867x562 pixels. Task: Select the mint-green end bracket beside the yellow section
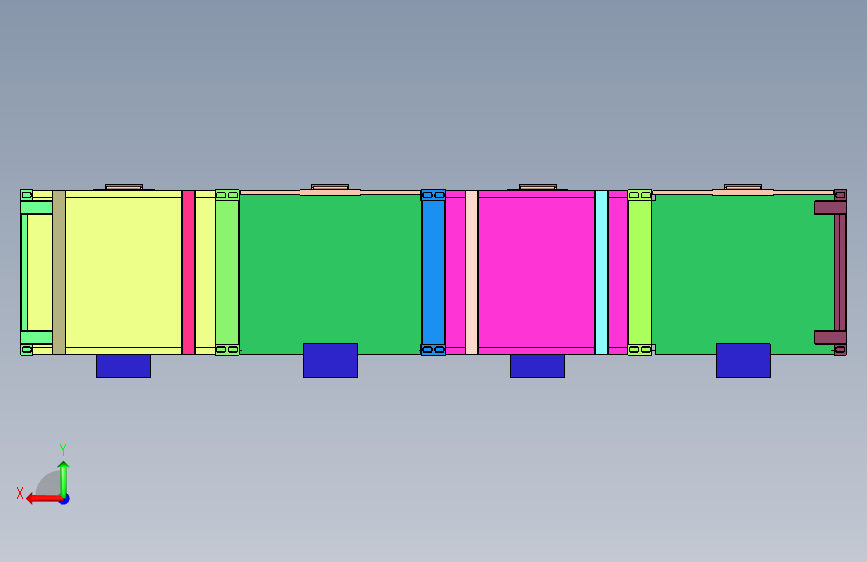pyautogui.click(x=24, y=272)
